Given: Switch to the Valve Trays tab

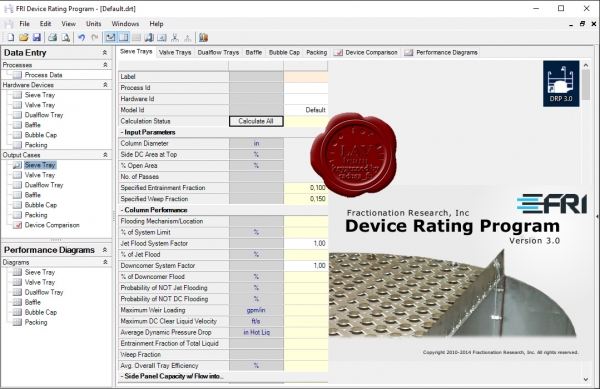Looking at the screenshot, I should tap(175, 52).
